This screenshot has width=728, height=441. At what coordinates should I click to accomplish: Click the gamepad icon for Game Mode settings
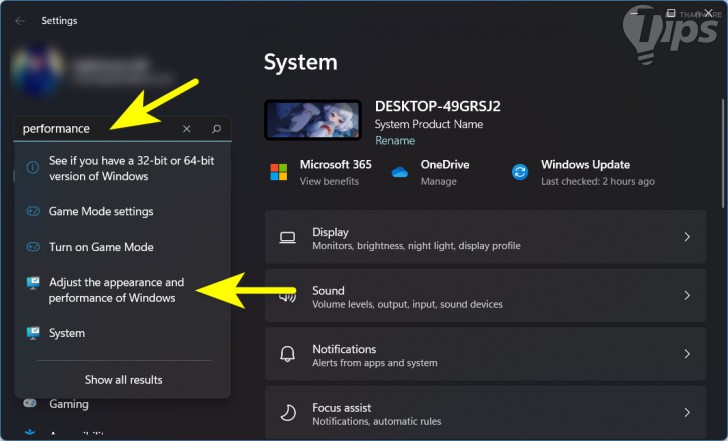[x=32, y=211]
